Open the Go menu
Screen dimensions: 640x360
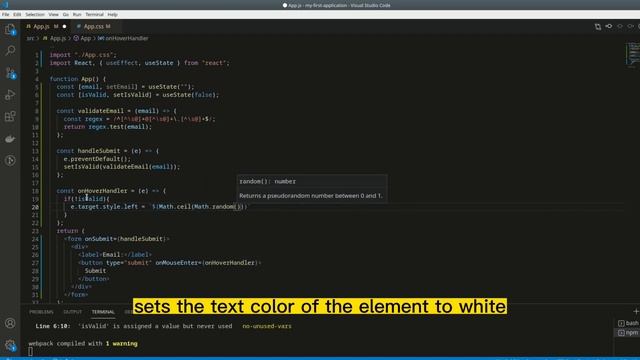[66, 14]
